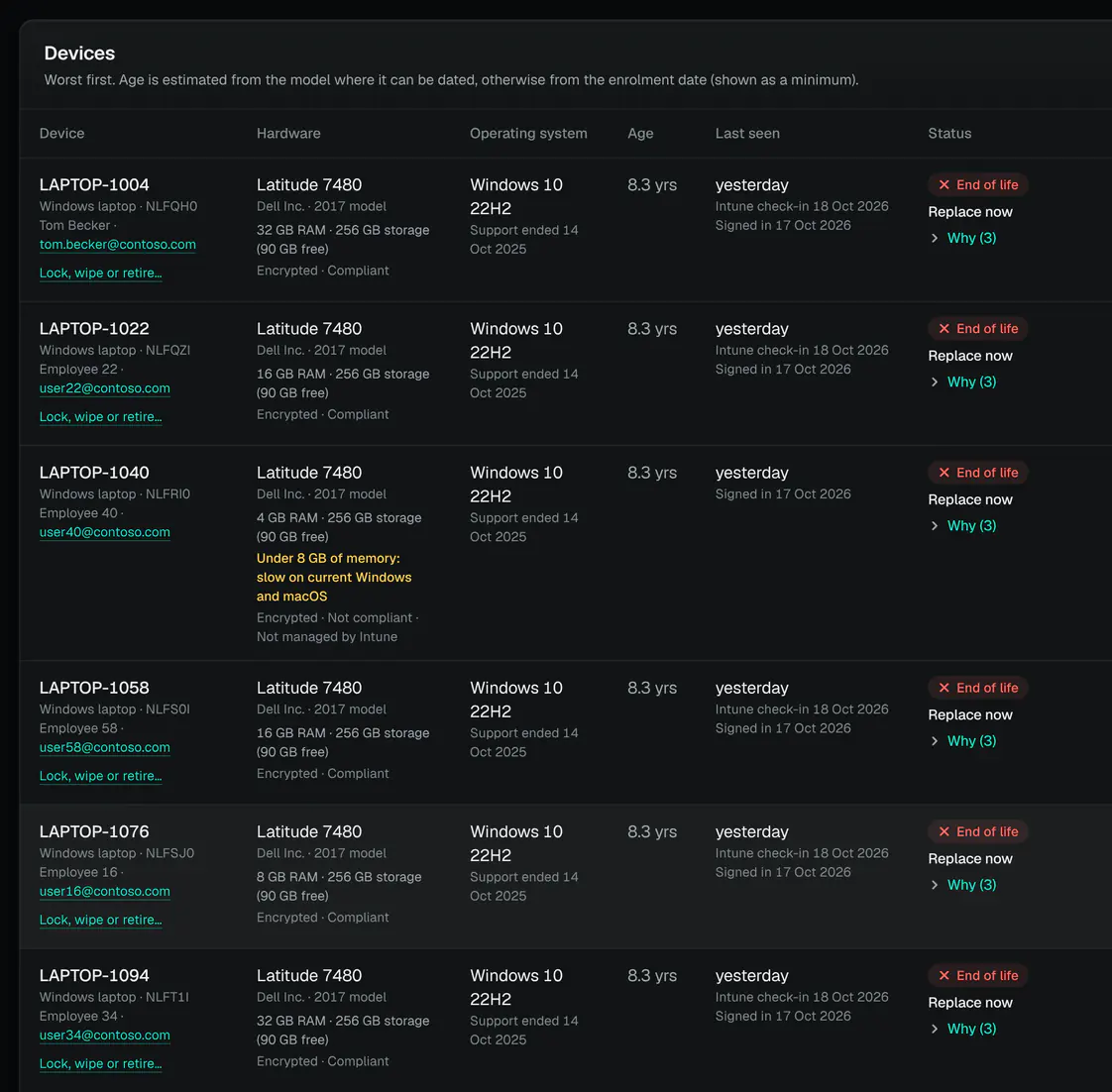This screenshot has width=1112, height=1092.
Task: Open tom.becker@contoso.com email link
Action: (x=118, y=245)
